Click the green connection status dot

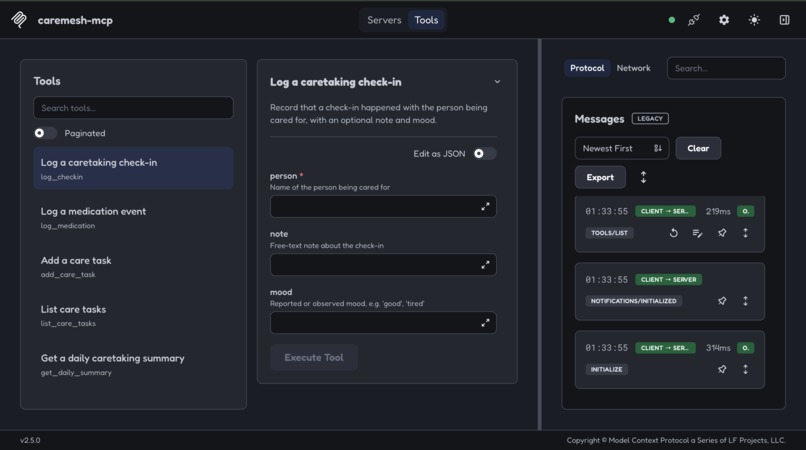click(x=671, y=20)
